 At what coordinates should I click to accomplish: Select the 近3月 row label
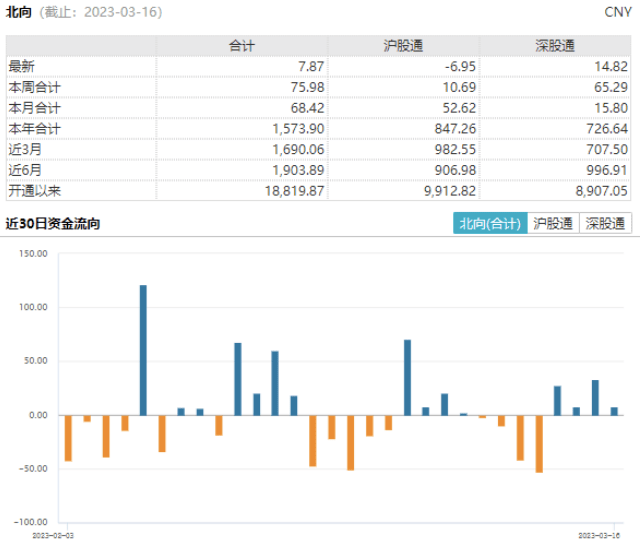point(25,149)
